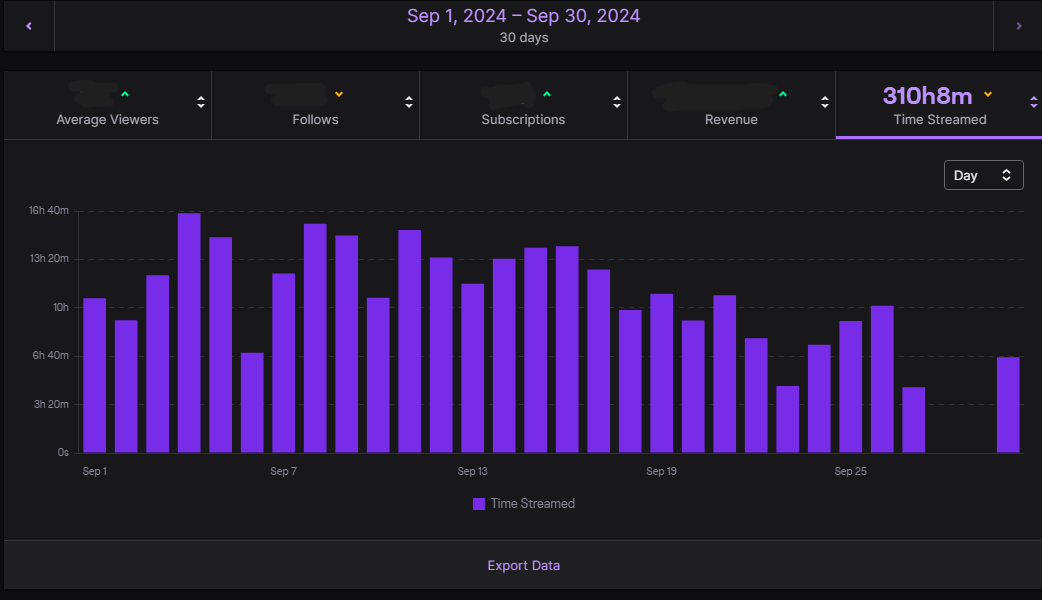Go to previous date range arrow
The width and height of the screenshot is (1042, 600).
tap(29, 26)
